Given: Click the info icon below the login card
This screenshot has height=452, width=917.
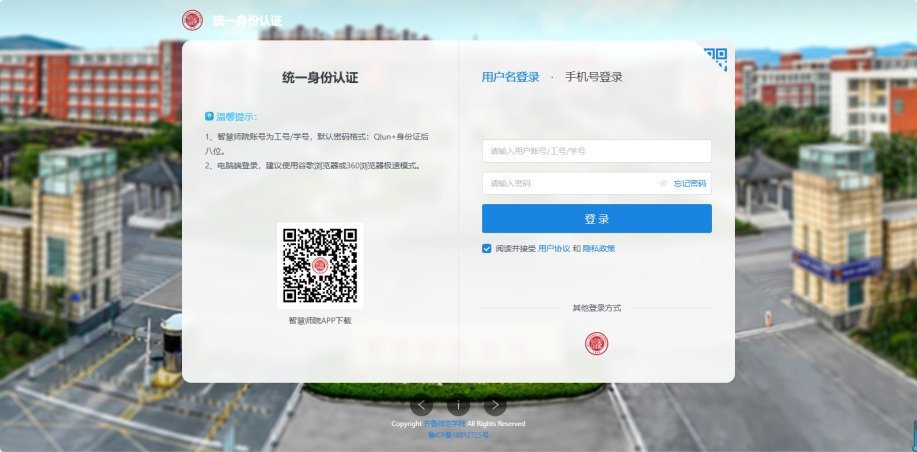Looking at the screenshot, I should point(458,405).
